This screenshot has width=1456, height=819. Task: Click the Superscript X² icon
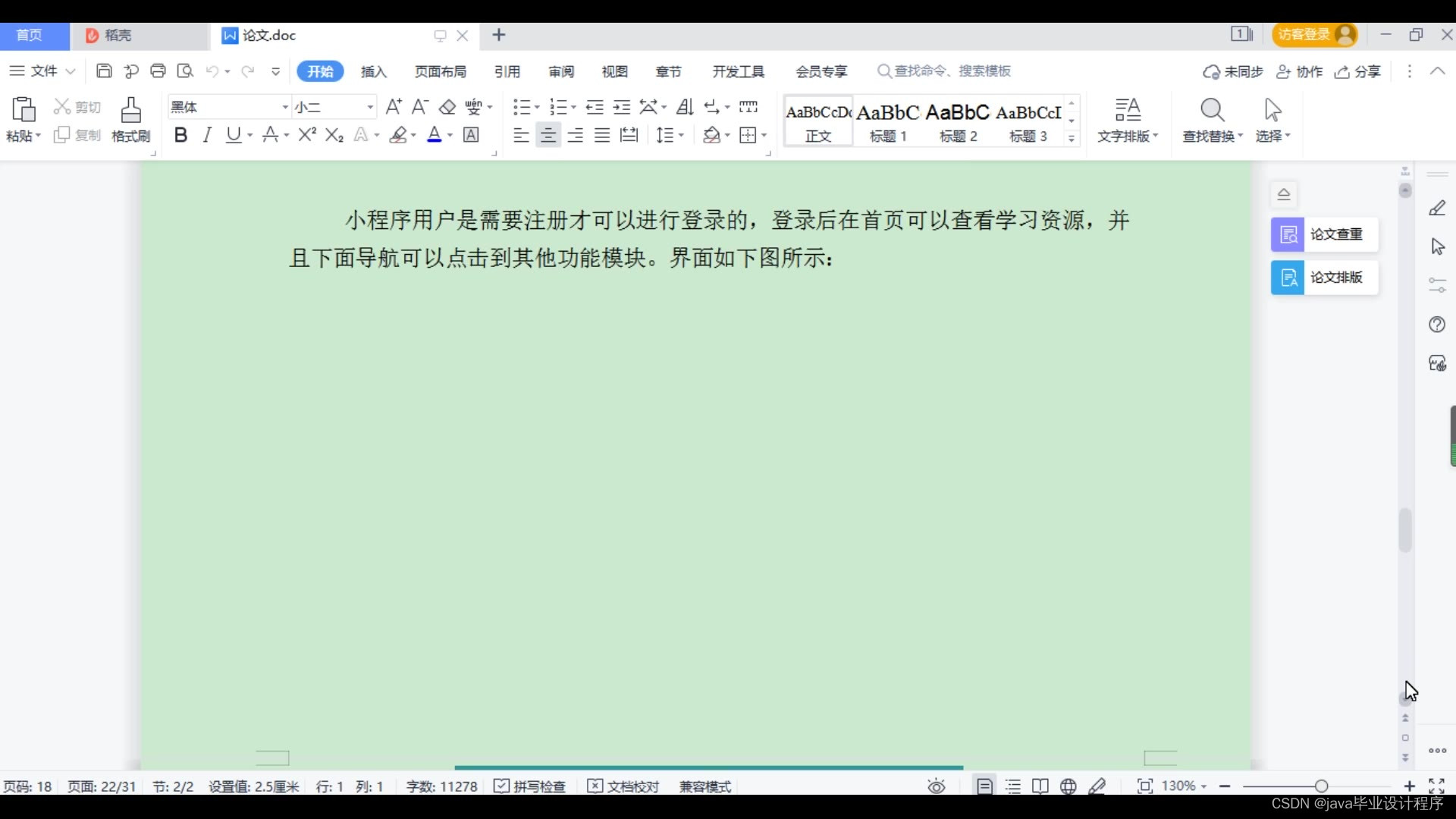(307, 135)
